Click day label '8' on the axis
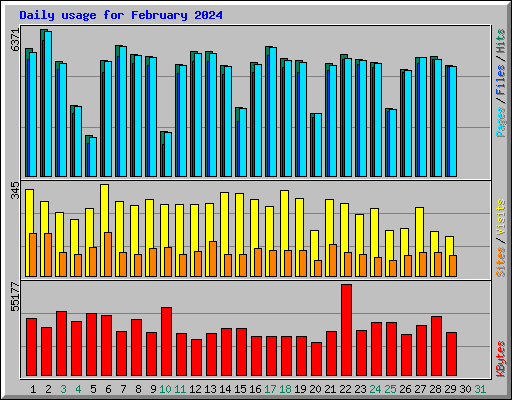 tap(138, 389)
